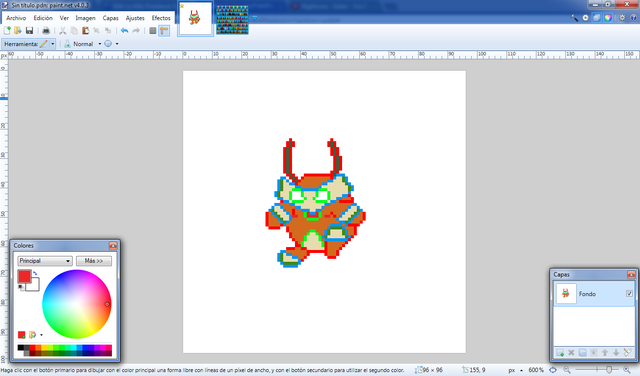
Task: Toggle the Tools window icon
Action: click(x=574, y=18)
